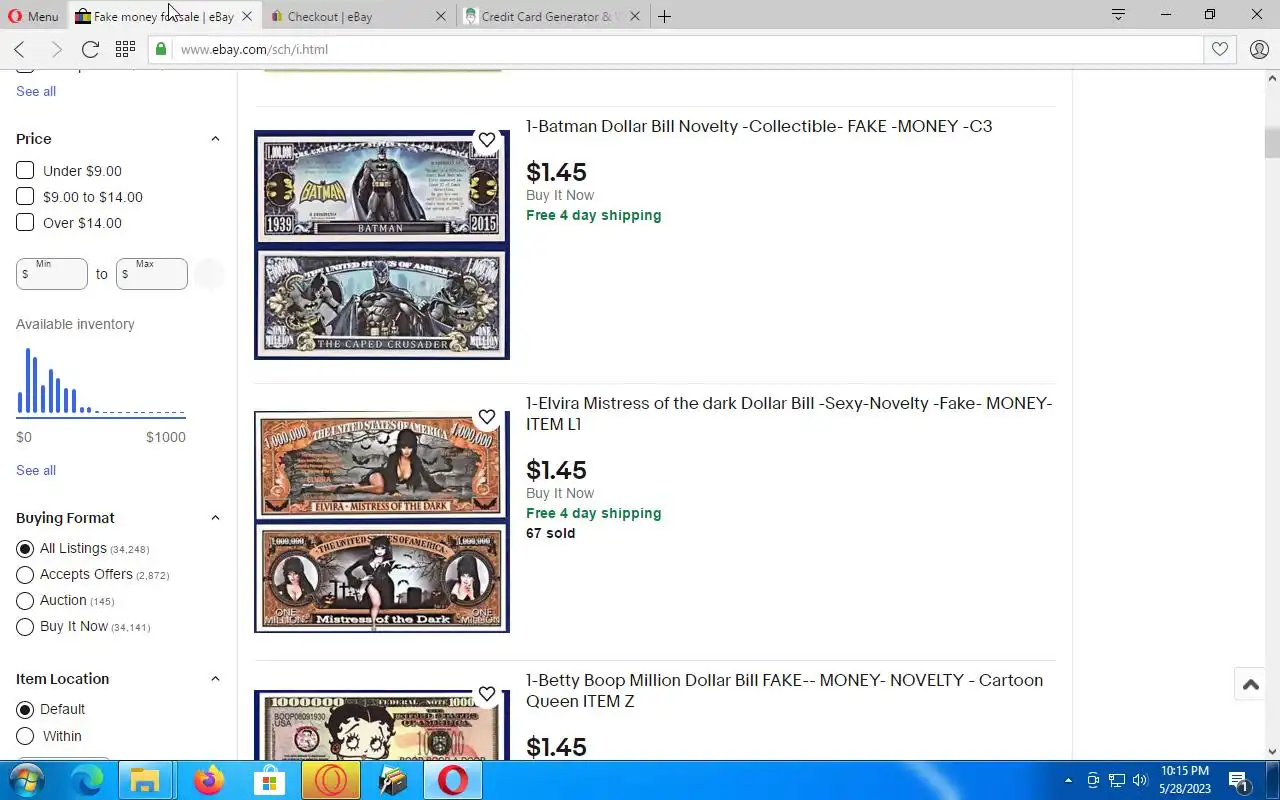Open the box archive app in taskbar
1280x800 pixels.
393,781
